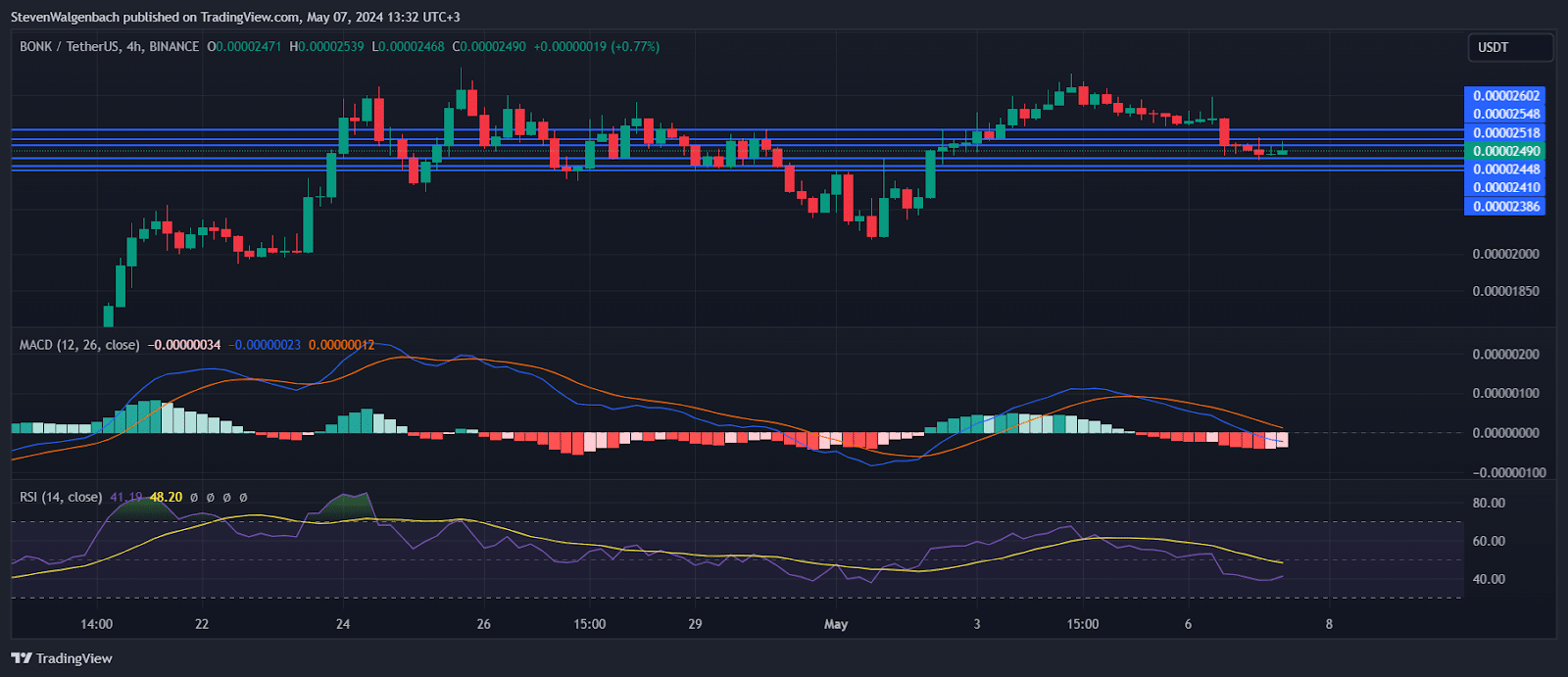Click the 0.00002386 blue price label

(1505, 206)
